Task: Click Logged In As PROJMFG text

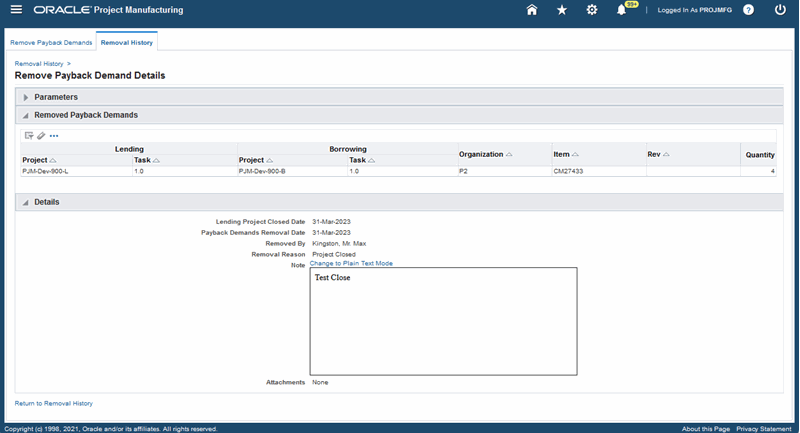Action: (694, 10)
